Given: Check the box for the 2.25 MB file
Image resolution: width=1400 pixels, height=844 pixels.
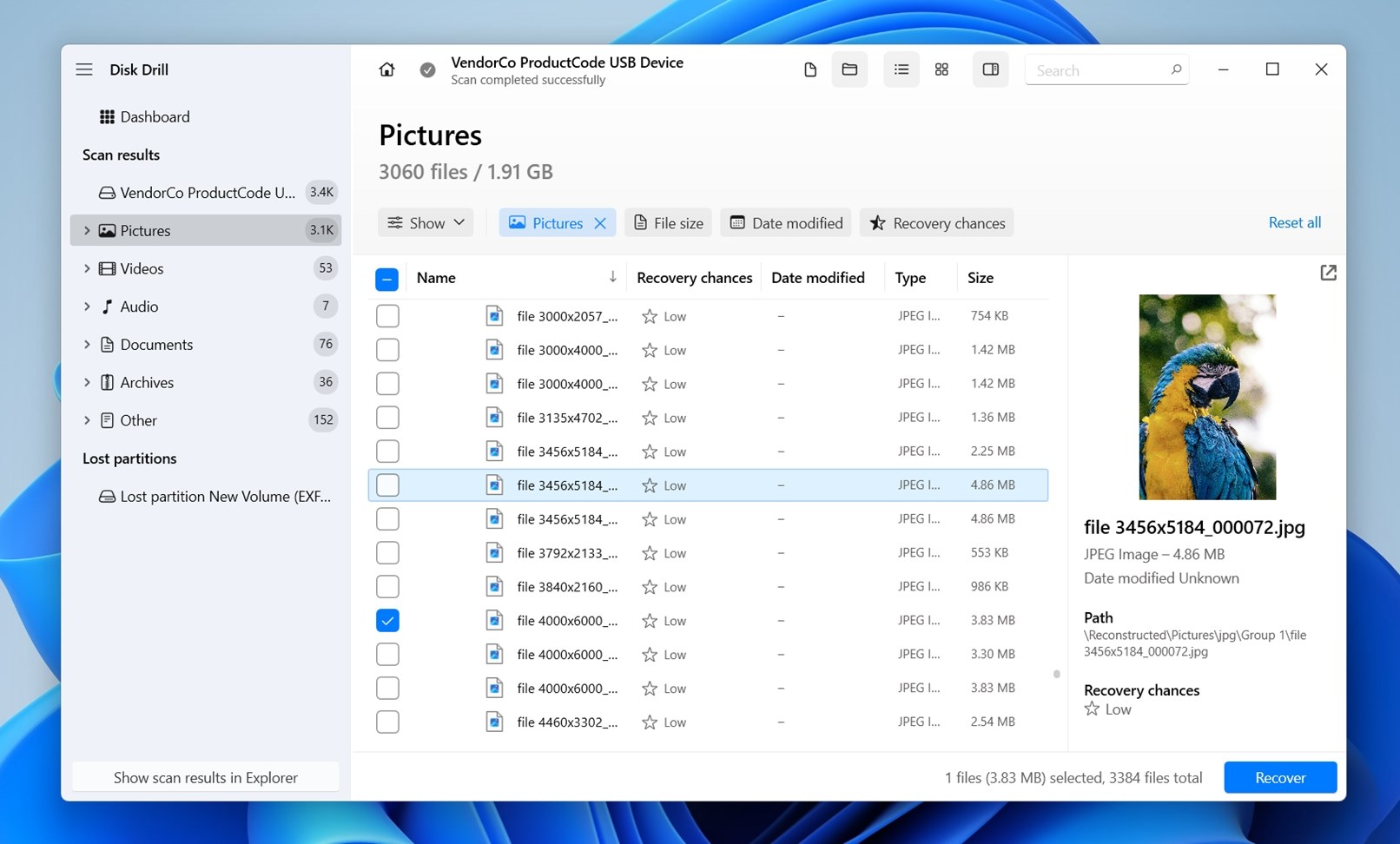Looking at the screenshot, I should [387, 452].
